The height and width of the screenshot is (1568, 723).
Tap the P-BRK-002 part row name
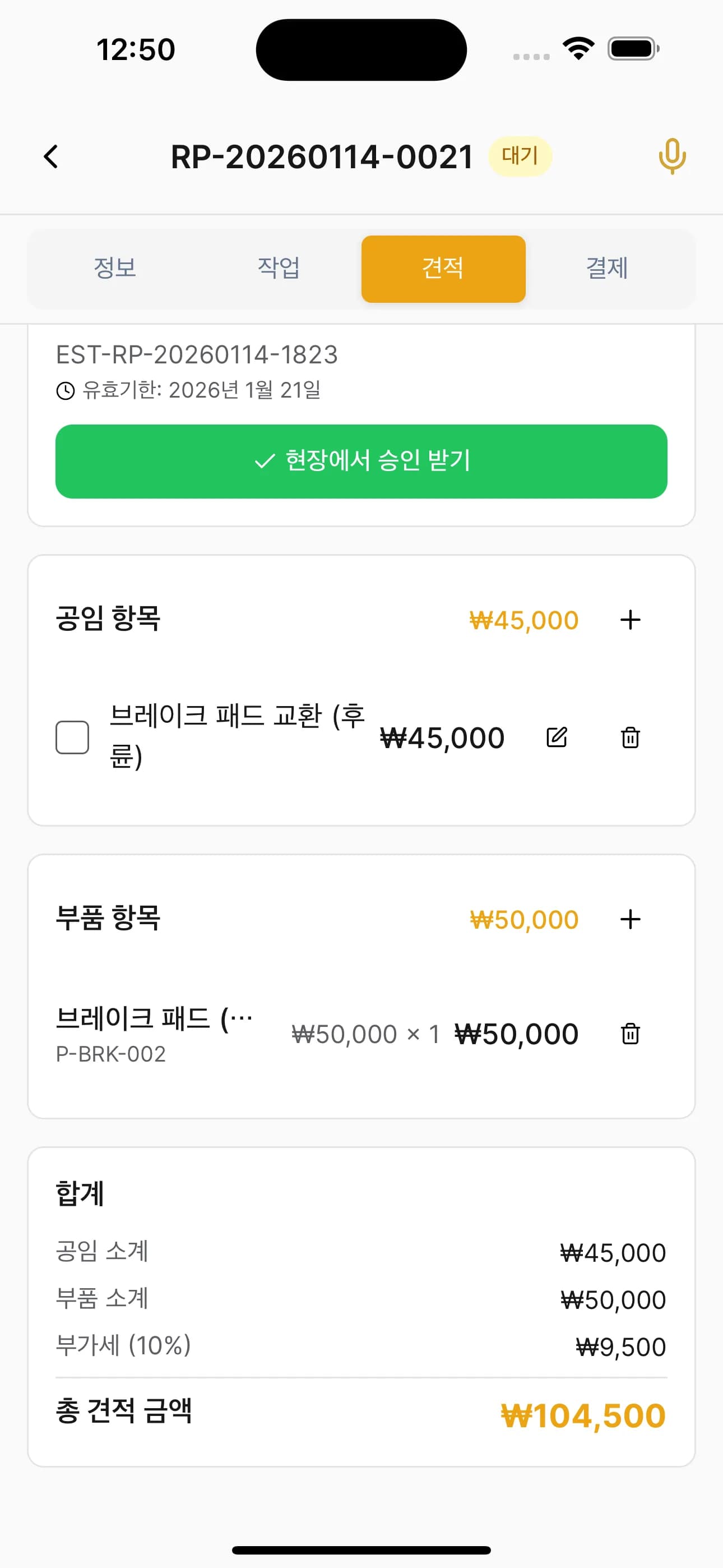point(154,1019)
